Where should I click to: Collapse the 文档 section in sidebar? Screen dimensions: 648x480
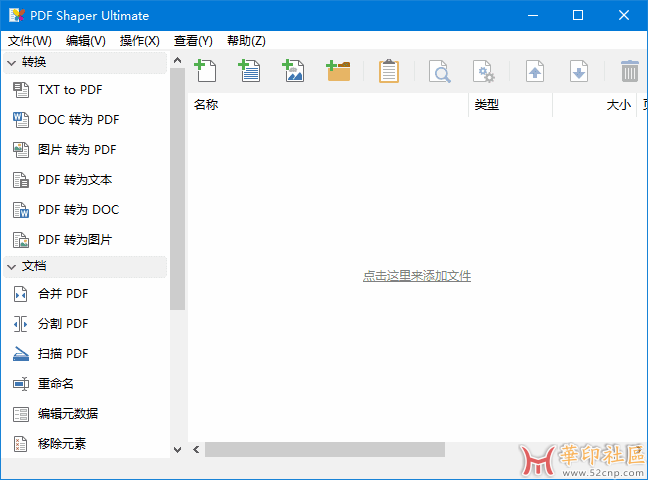[12, 266]
